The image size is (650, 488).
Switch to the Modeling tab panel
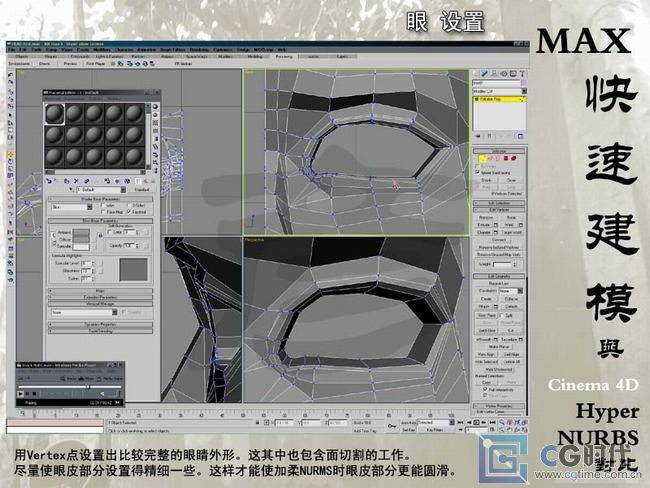255,56
